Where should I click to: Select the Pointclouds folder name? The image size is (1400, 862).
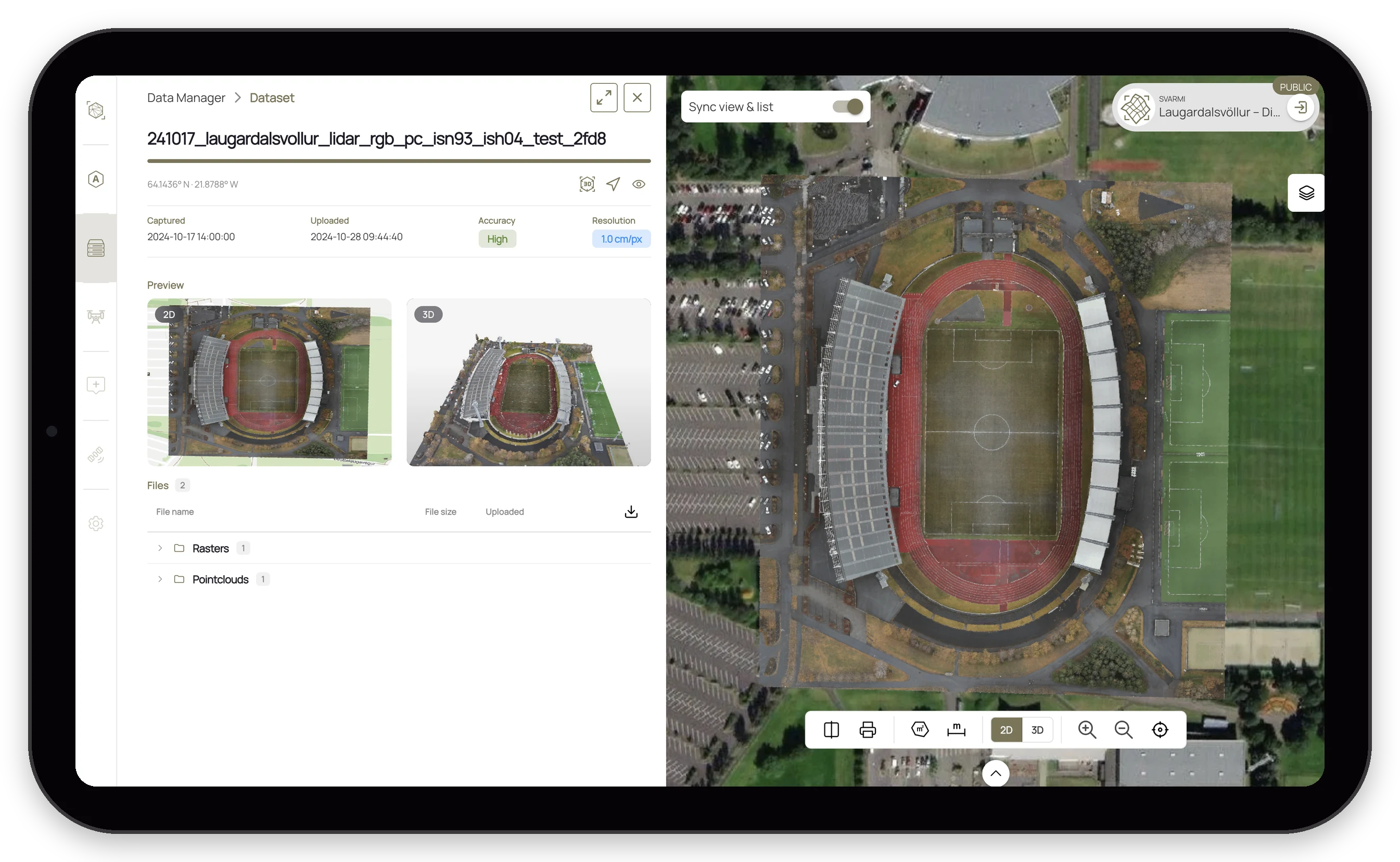221,579
